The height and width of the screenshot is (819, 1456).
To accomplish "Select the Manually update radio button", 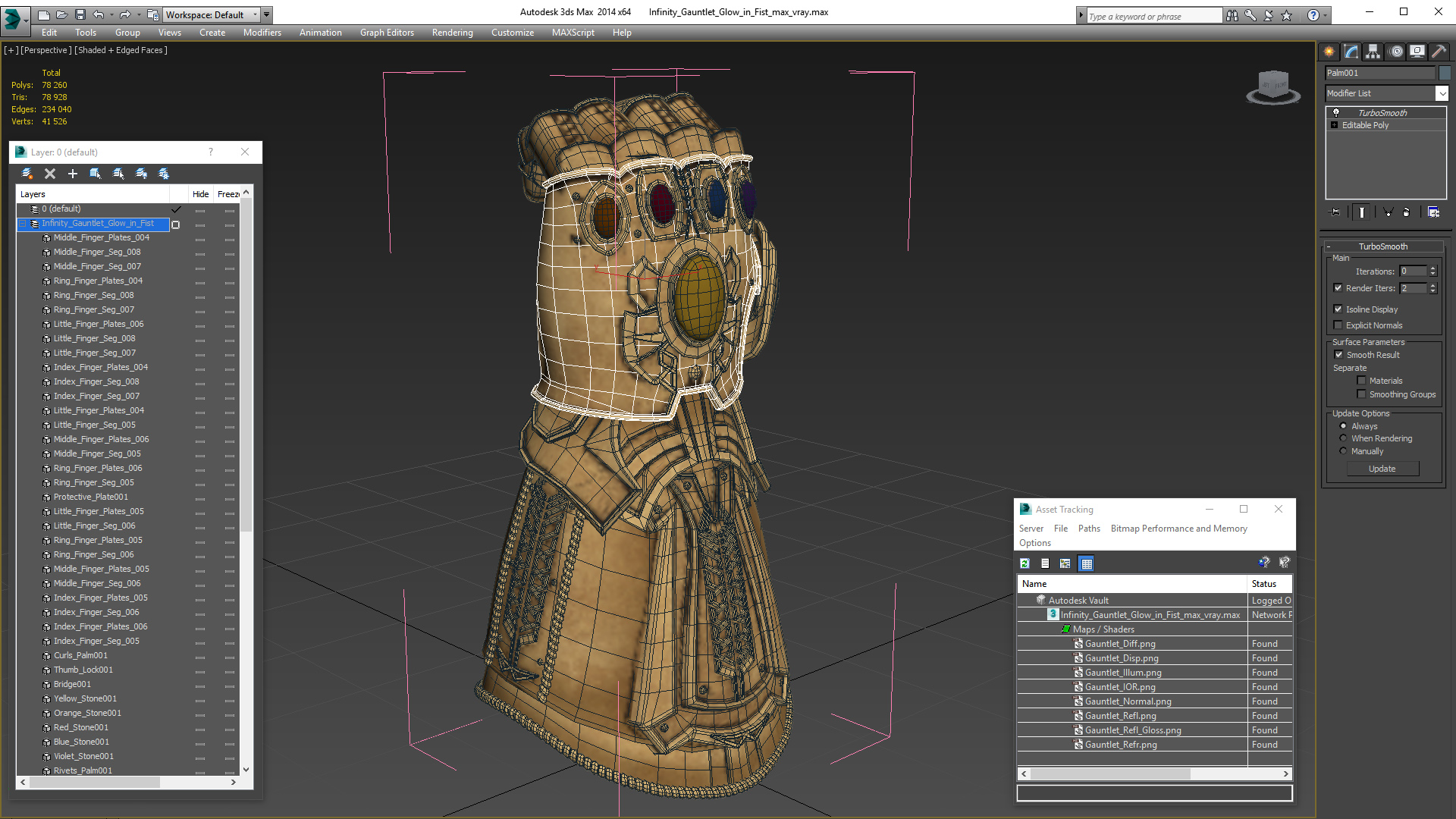I will (1343, 451).
